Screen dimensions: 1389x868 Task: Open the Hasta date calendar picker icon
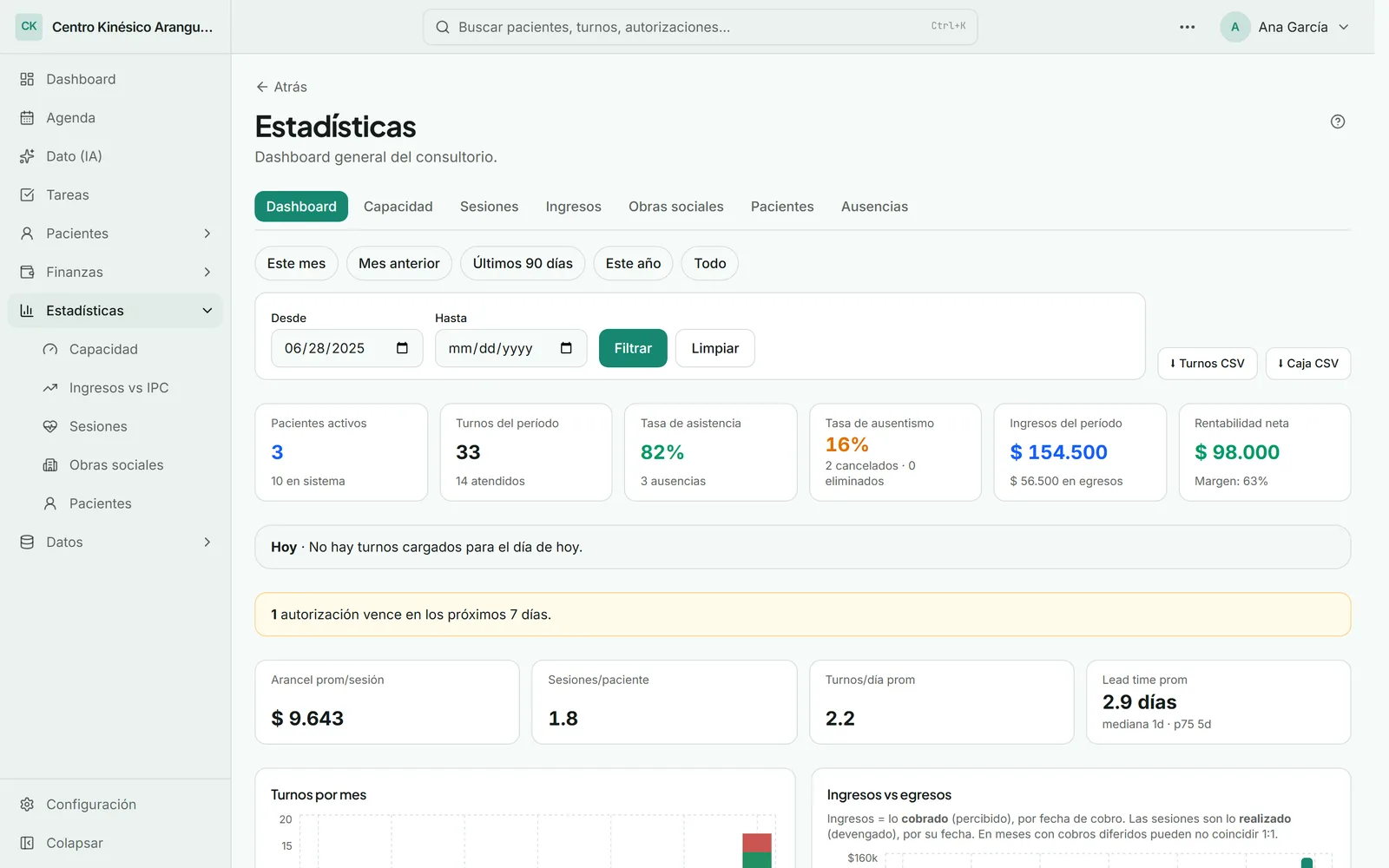(566, 348)
